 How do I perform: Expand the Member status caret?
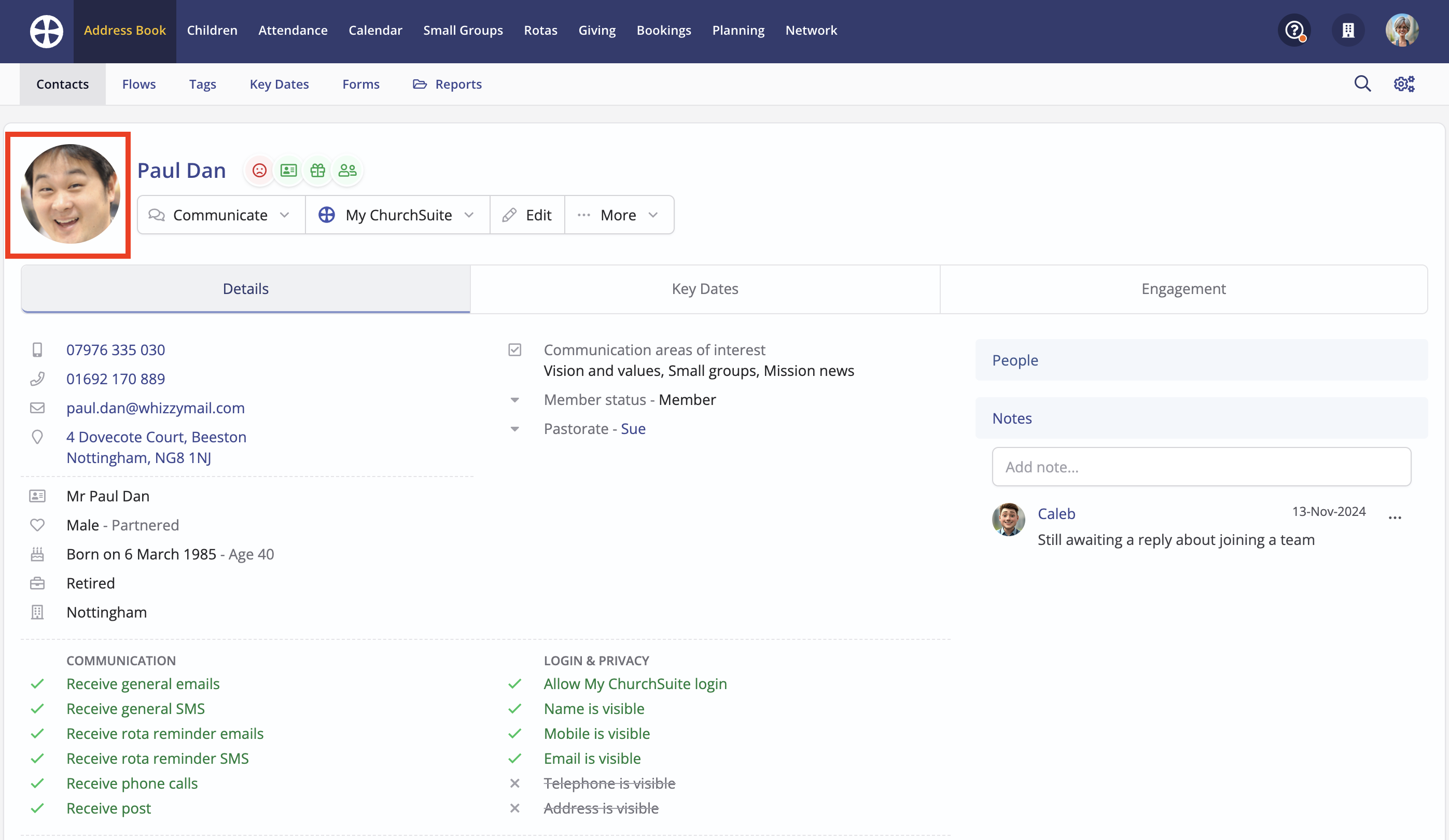tap(514, 400)
